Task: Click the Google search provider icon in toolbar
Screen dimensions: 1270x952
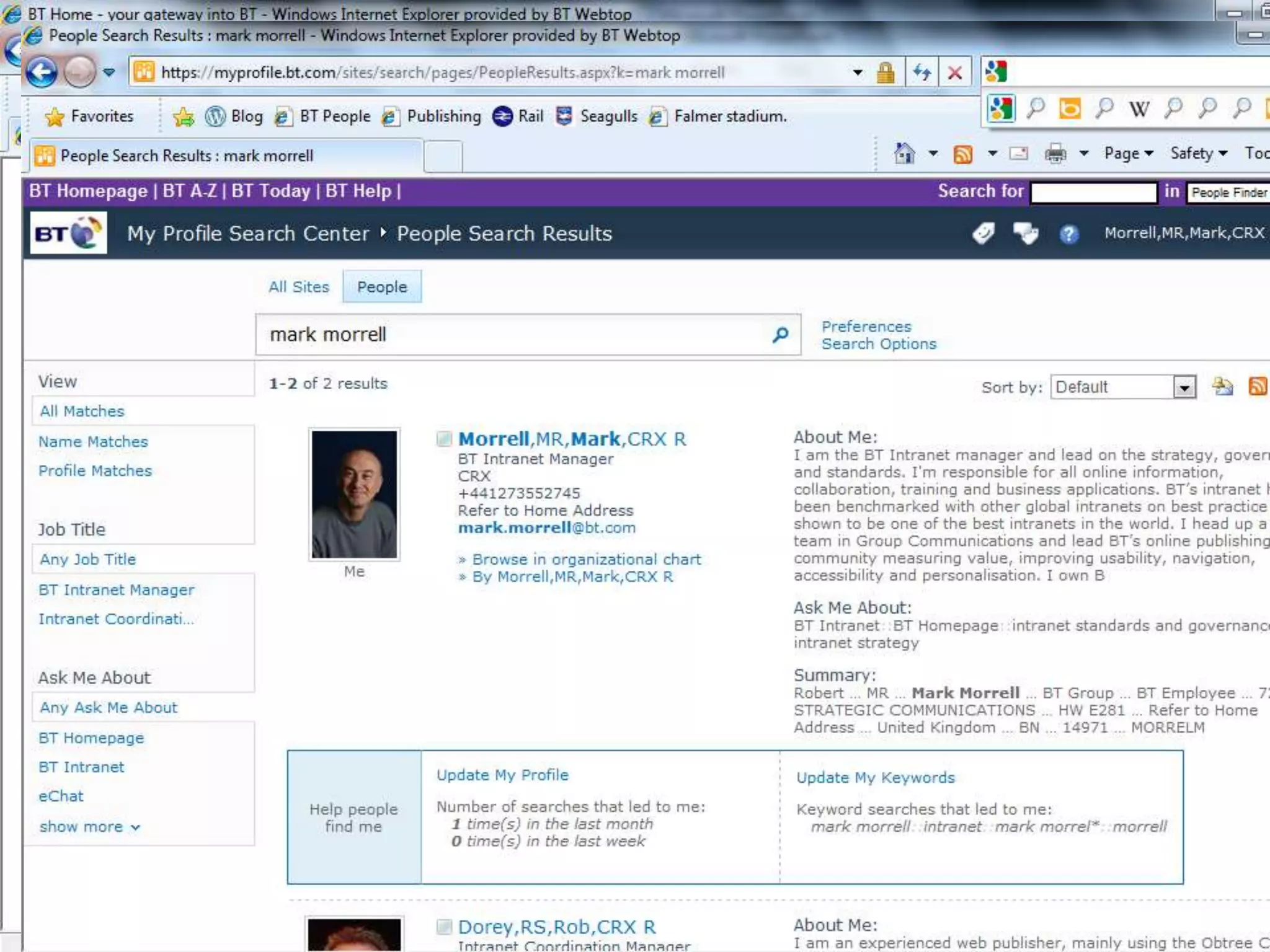Action: coord(1001,109)
